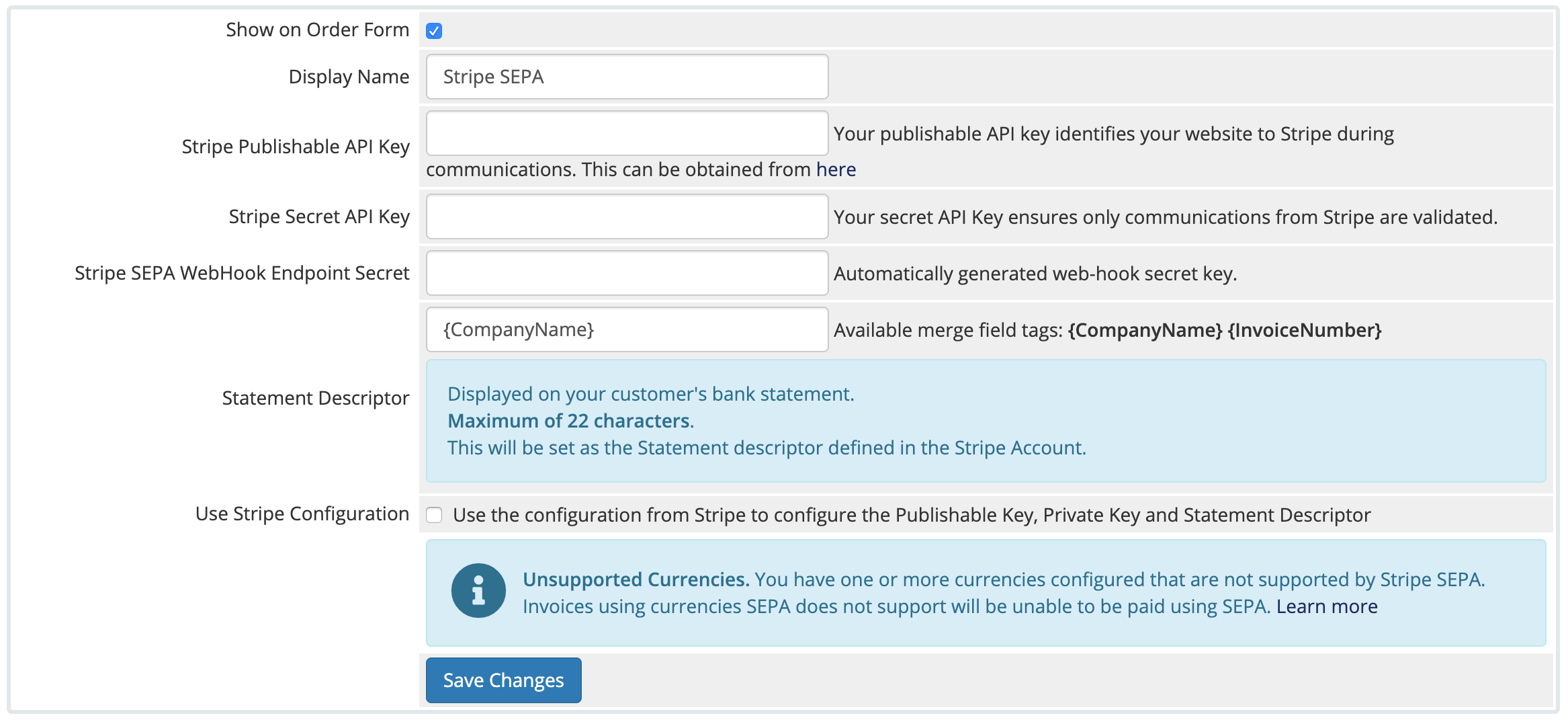Click the Statement Descriptor field with {CompanyName}
Viewport: 1568px width, 722px height.
click(x=627, y=329)
